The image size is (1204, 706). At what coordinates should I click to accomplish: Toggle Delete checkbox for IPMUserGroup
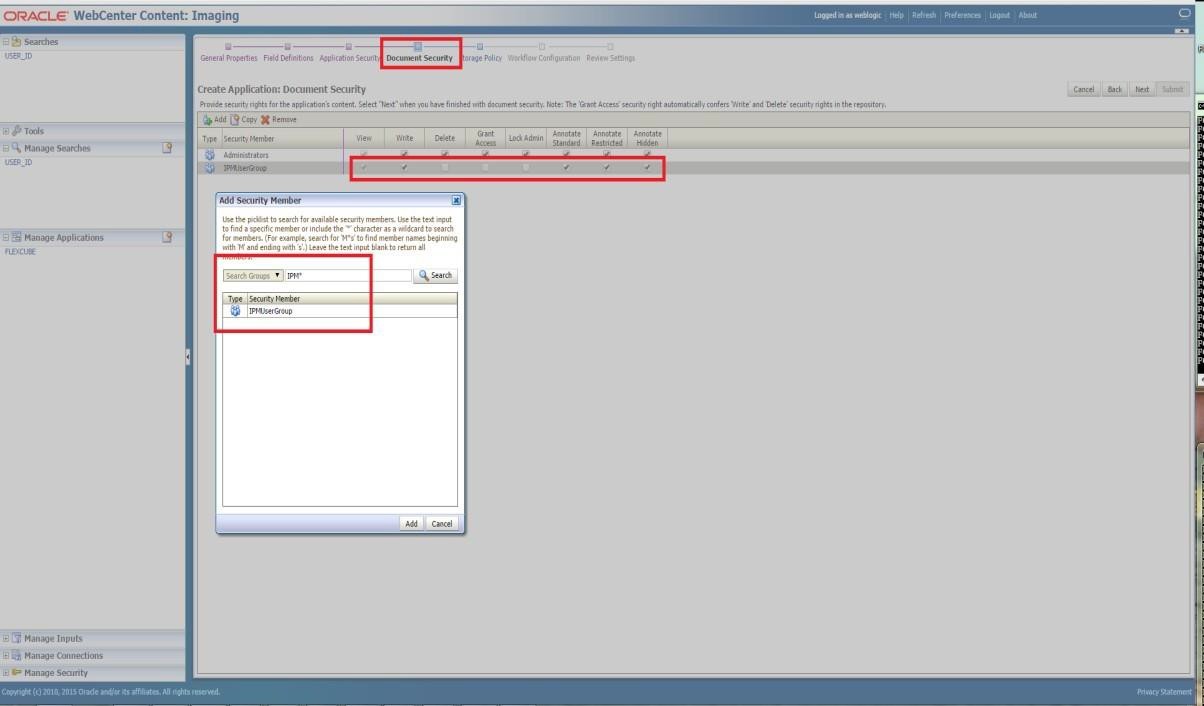pos(445,168)
